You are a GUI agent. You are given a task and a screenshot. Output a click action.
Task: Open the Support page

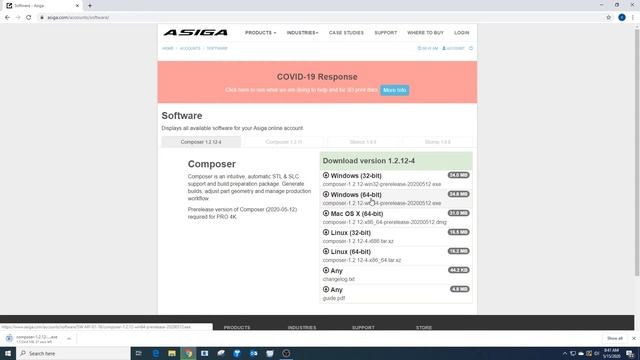click(386, 33)
